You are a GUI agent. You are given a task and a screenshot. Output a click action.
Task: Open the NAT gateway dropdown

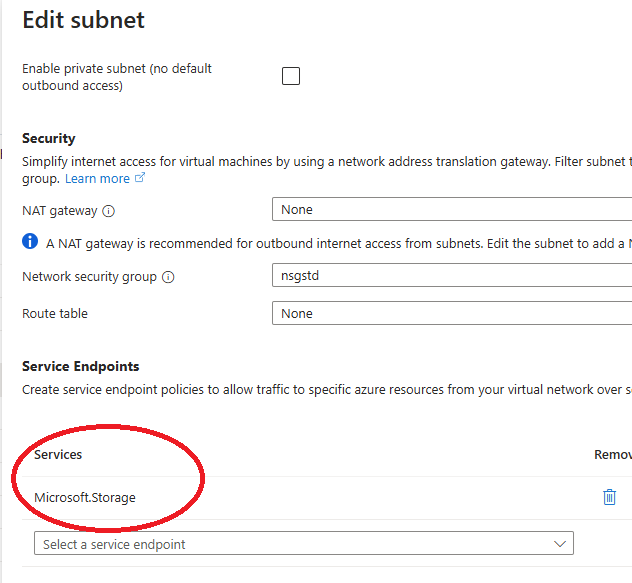452,209
